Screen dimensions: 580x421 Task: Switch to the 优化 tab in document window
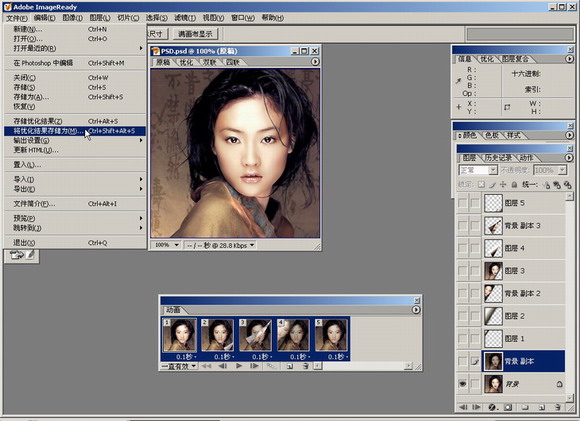186,62
